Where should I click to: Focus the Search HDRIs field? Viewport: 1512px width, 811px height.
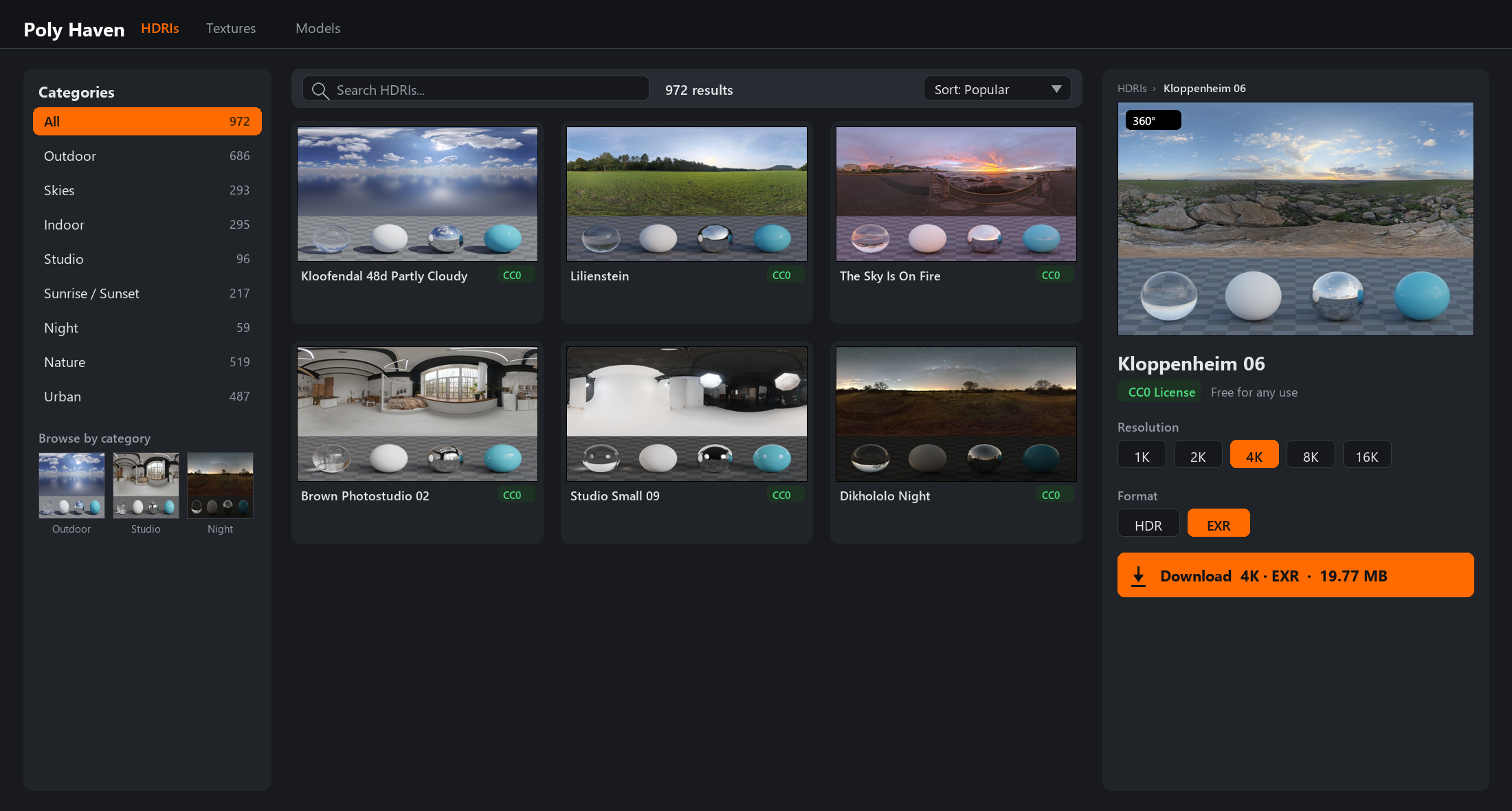[476, 89]
